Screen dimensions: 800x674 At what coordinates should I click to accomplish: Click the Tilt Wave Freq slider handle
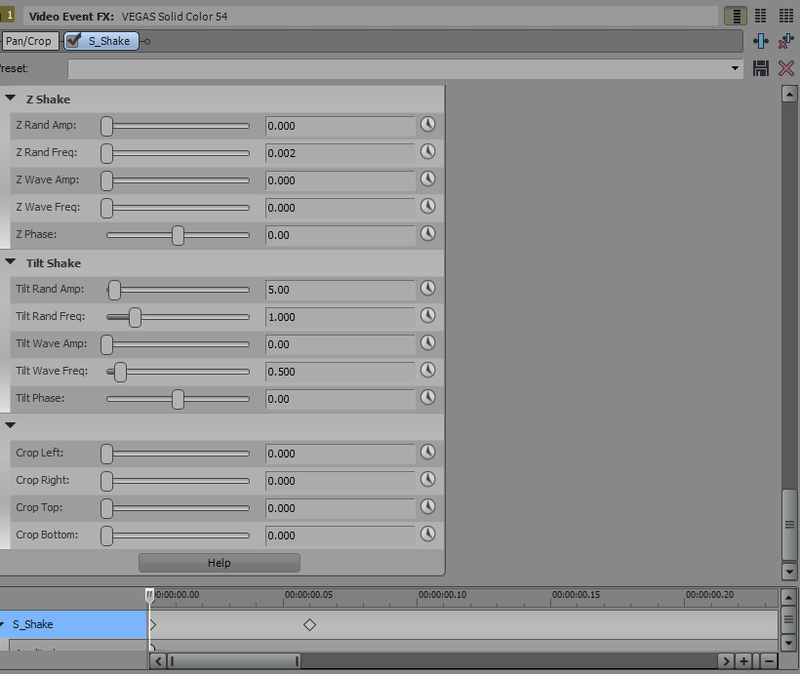(x=120, y=372)
